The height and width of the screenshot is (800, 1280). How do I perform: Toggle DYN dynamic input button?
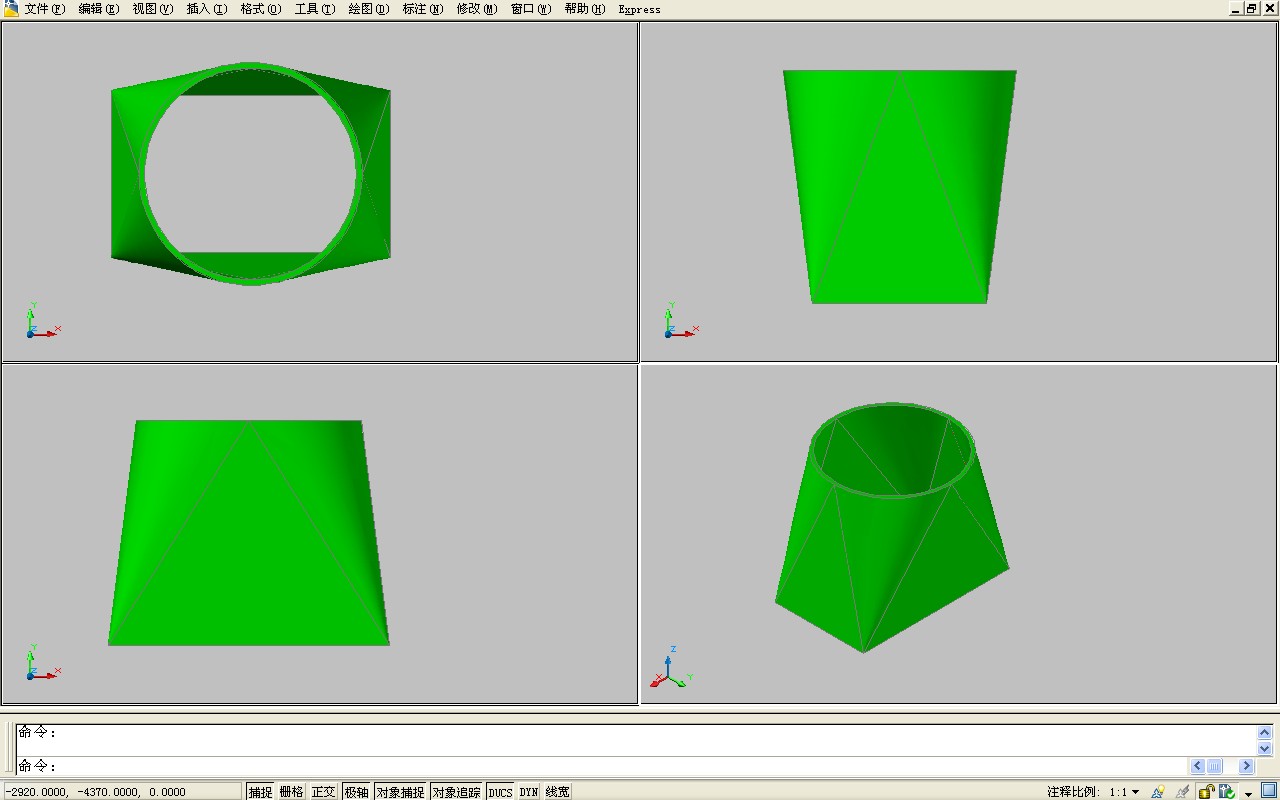(529, 792)
